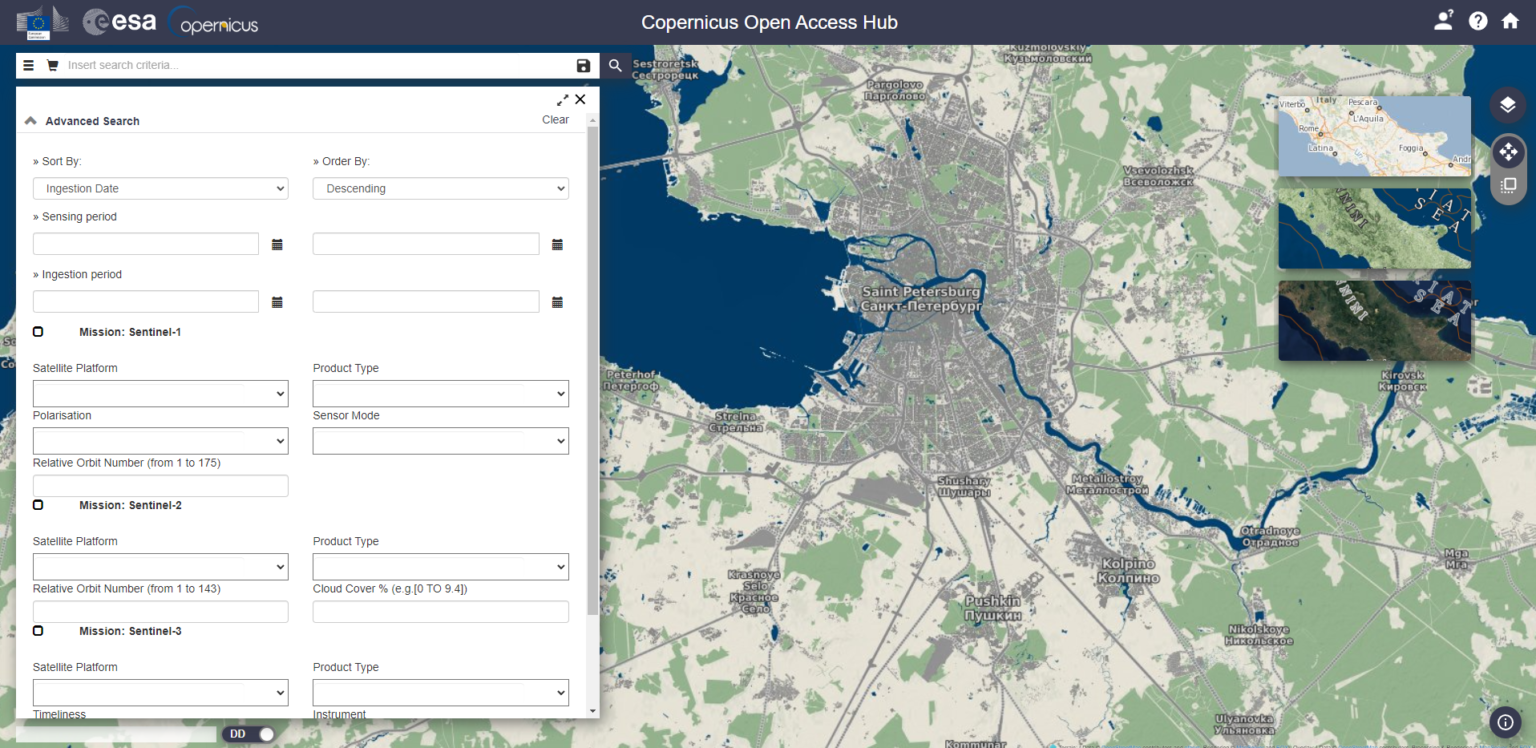Click the Ingestion period start date field
The width and height of the screenshot is (1536, 748).
146,302
